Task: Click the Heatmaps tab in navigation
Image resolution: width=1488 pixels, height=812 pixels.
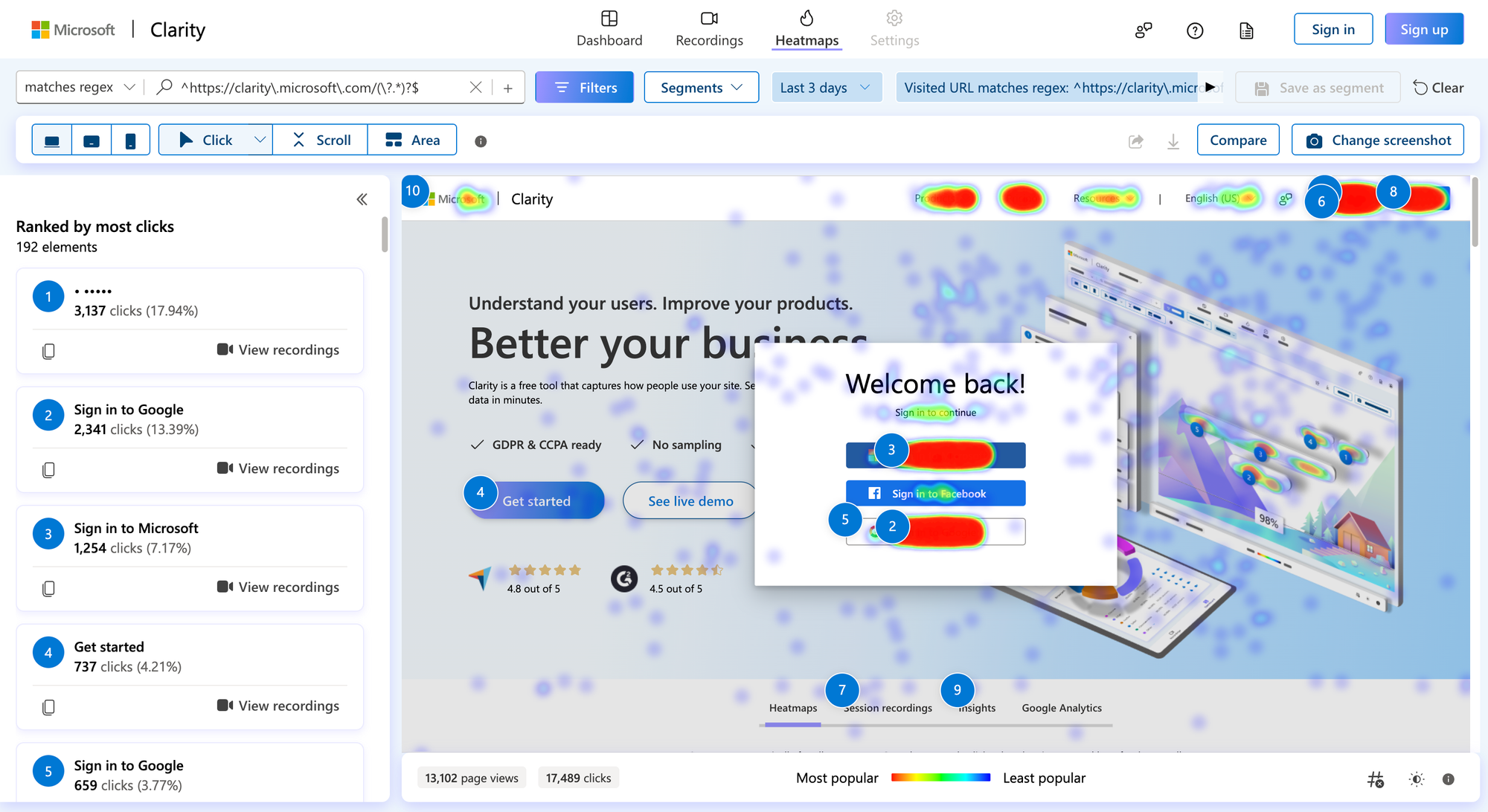Action: click(x=806, y=29)
